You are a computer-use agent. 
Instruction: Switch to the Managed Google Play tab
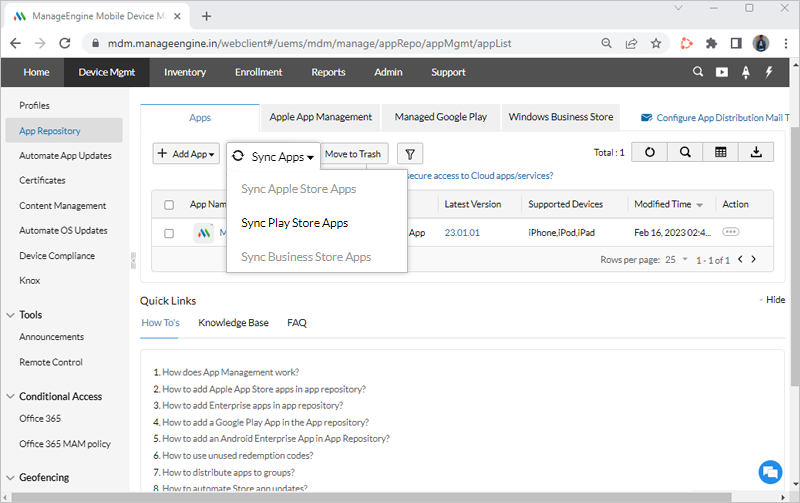pos(441,117)
